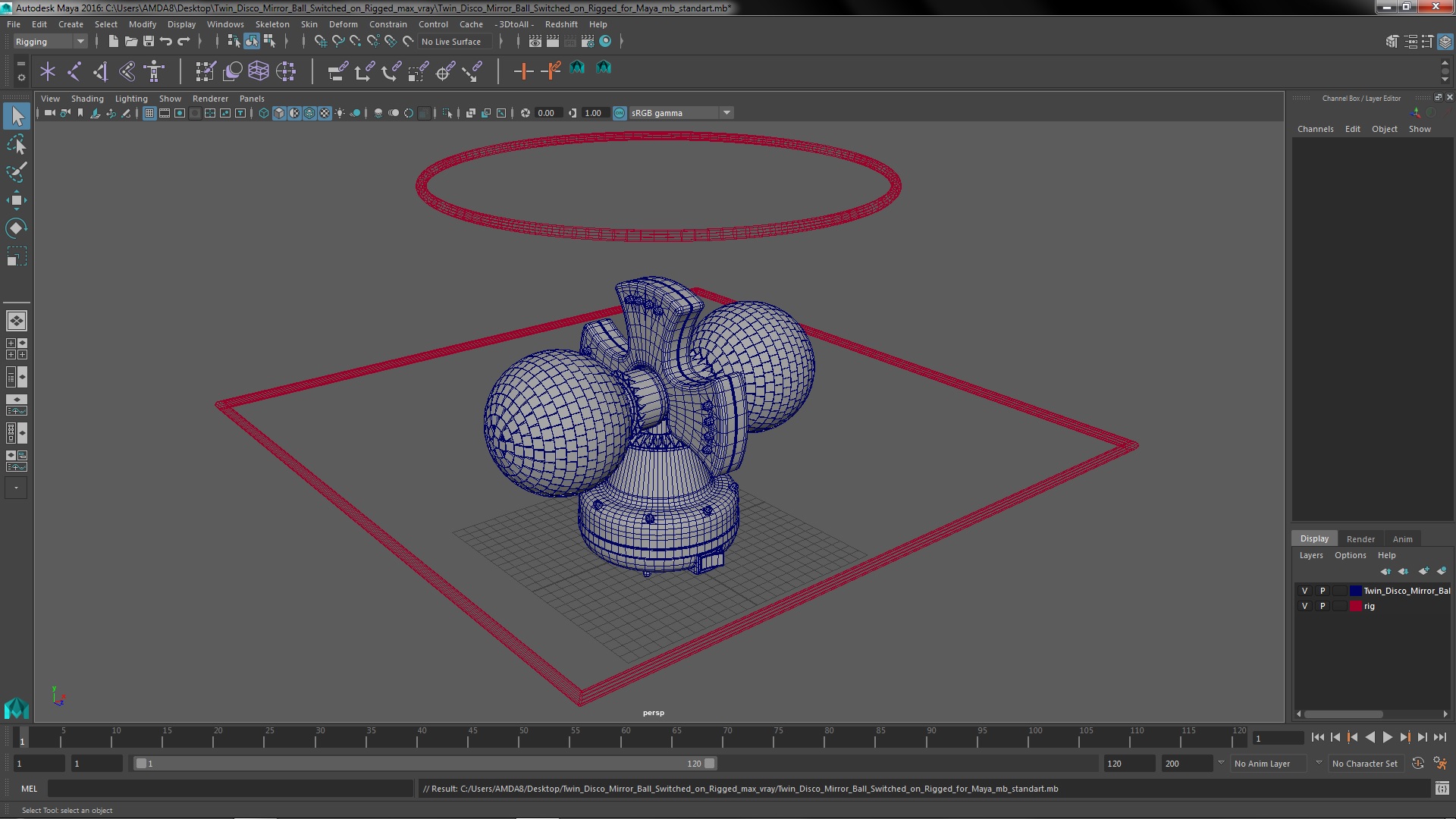Click frame 60 on the time slider
The image size is (1456, 819).
(626, 737)
